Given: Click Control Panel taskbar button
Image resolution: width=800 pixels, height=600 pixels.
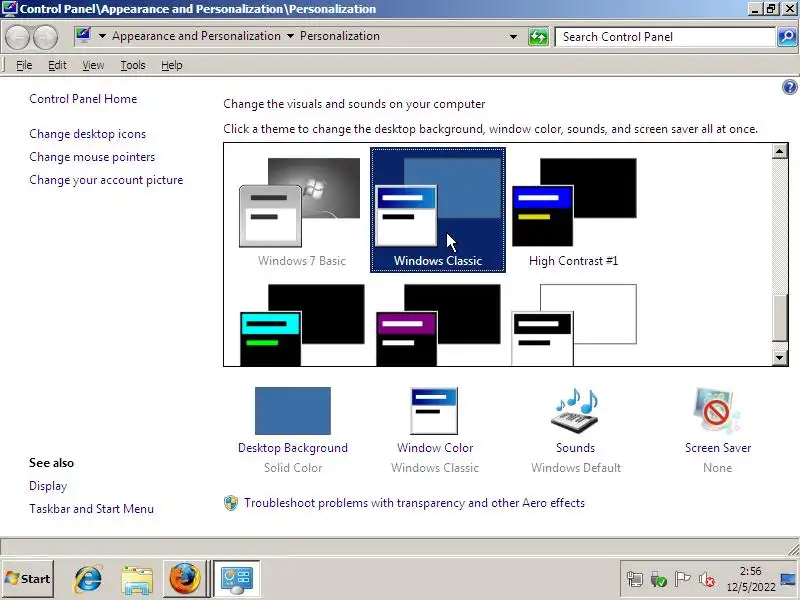Looking at the screenshot, I should (x=236, y=579).
